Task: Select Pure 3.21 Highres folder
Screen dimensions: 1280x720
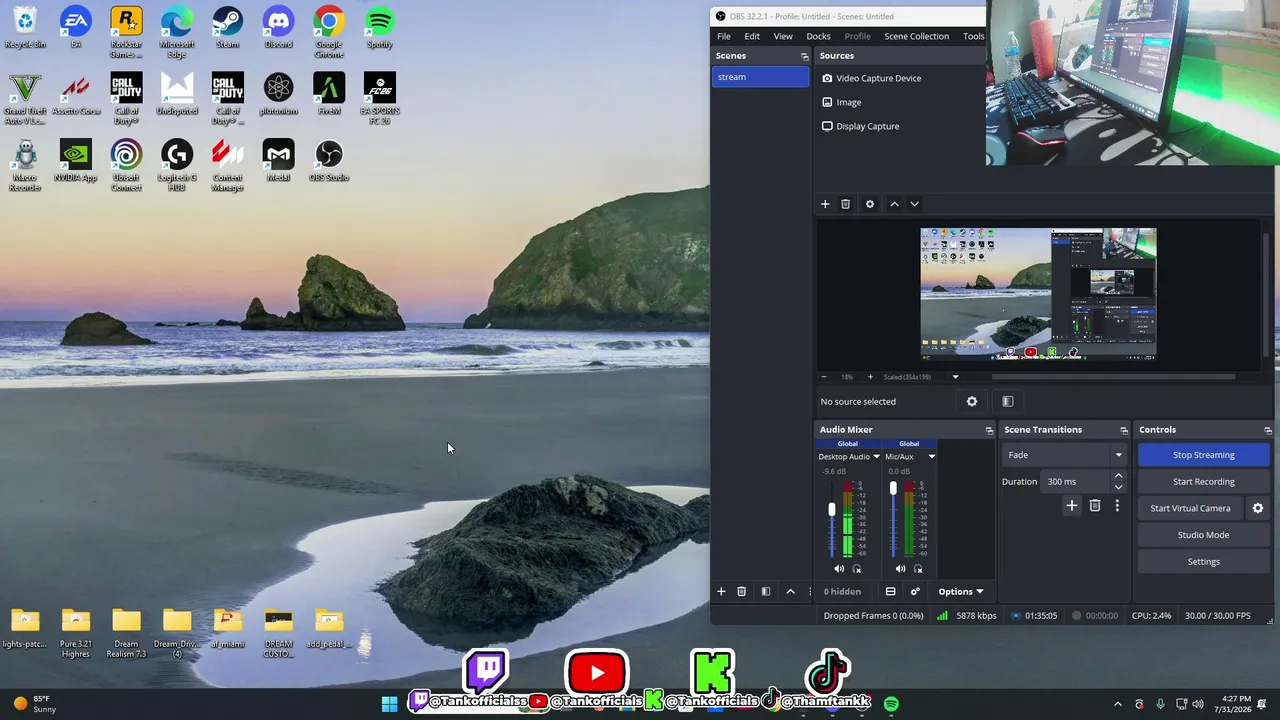Action: [x=76, y=633]
